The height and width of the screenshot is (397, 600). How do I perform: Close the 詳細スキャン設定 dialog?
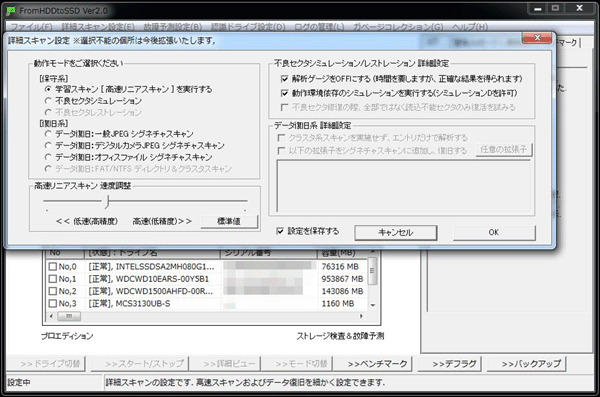537,38
